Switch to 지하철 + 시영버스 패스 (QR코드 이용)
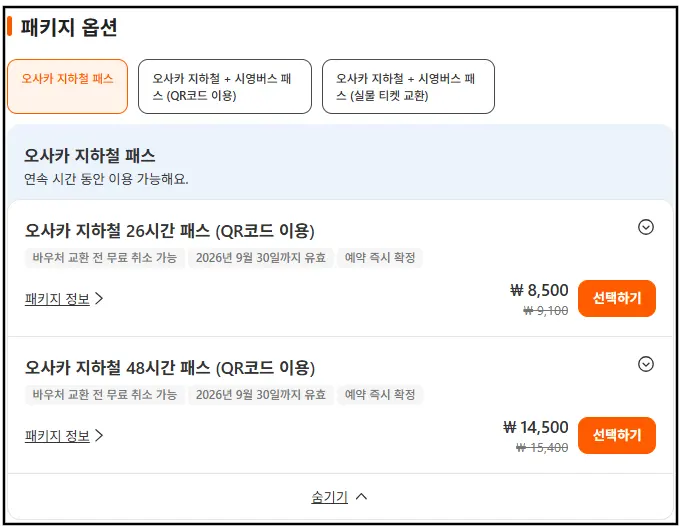 click(x=225, y=87)
